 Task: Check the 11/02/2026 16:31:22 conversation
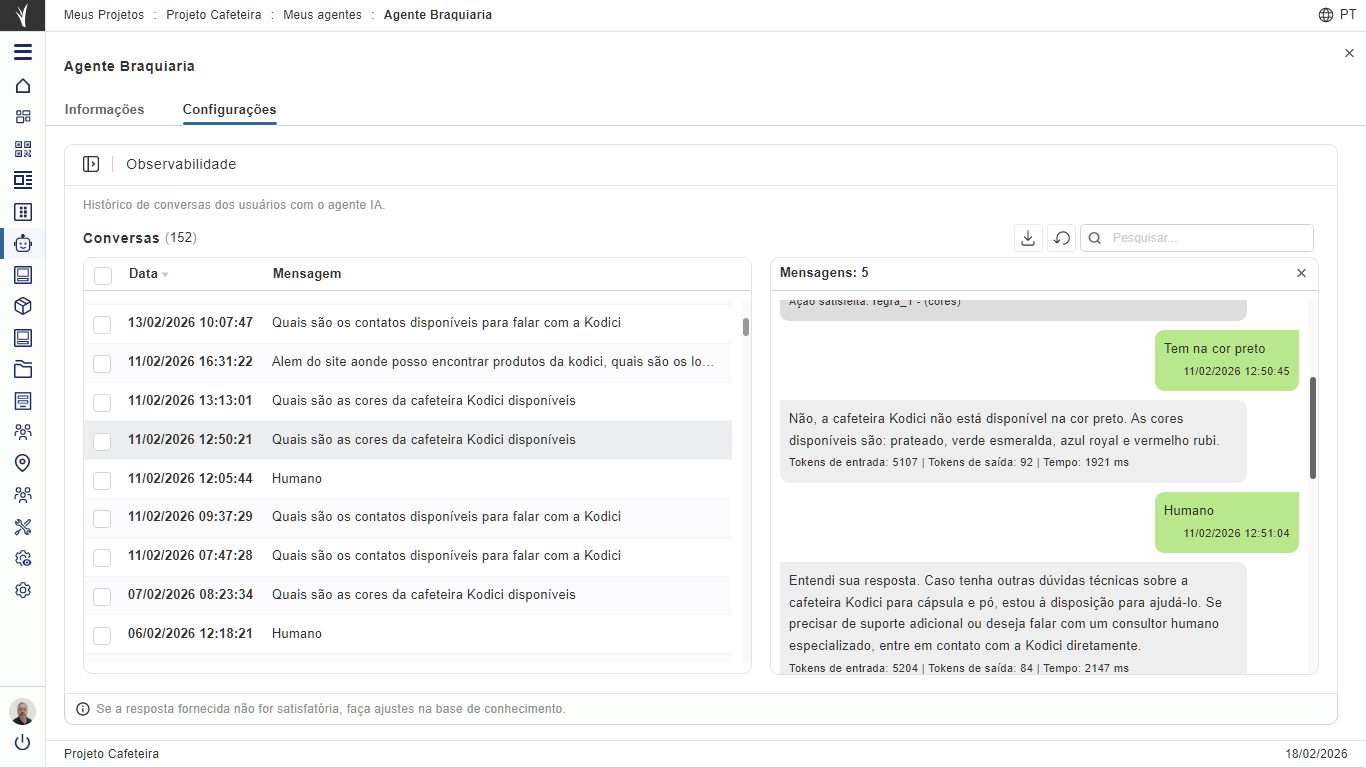coord(102,363)
